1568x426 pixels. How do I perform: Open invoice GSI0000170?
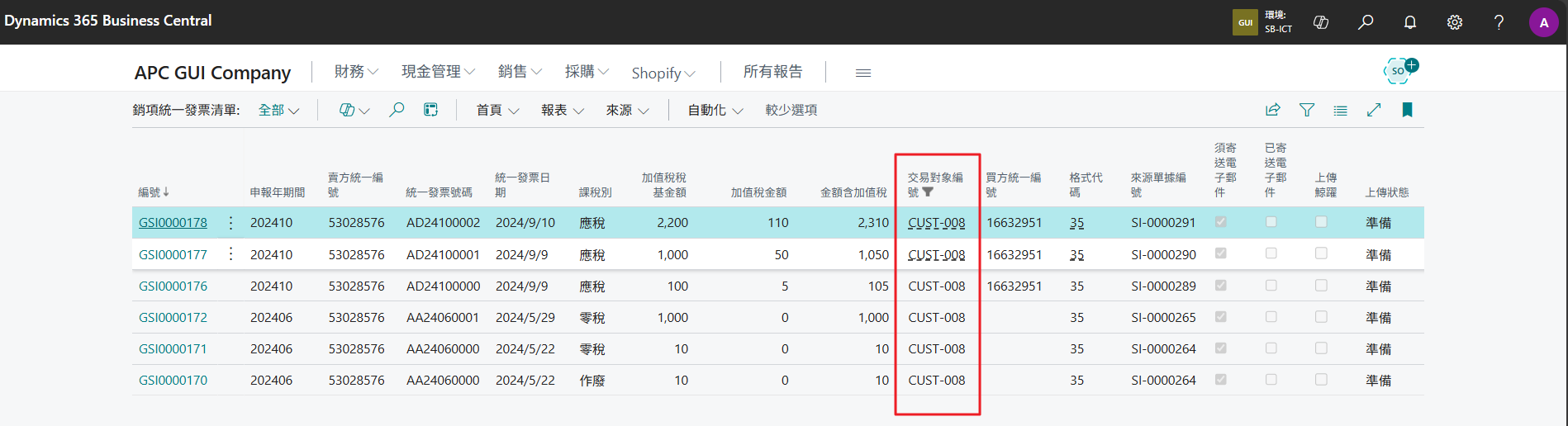[173, 380]
